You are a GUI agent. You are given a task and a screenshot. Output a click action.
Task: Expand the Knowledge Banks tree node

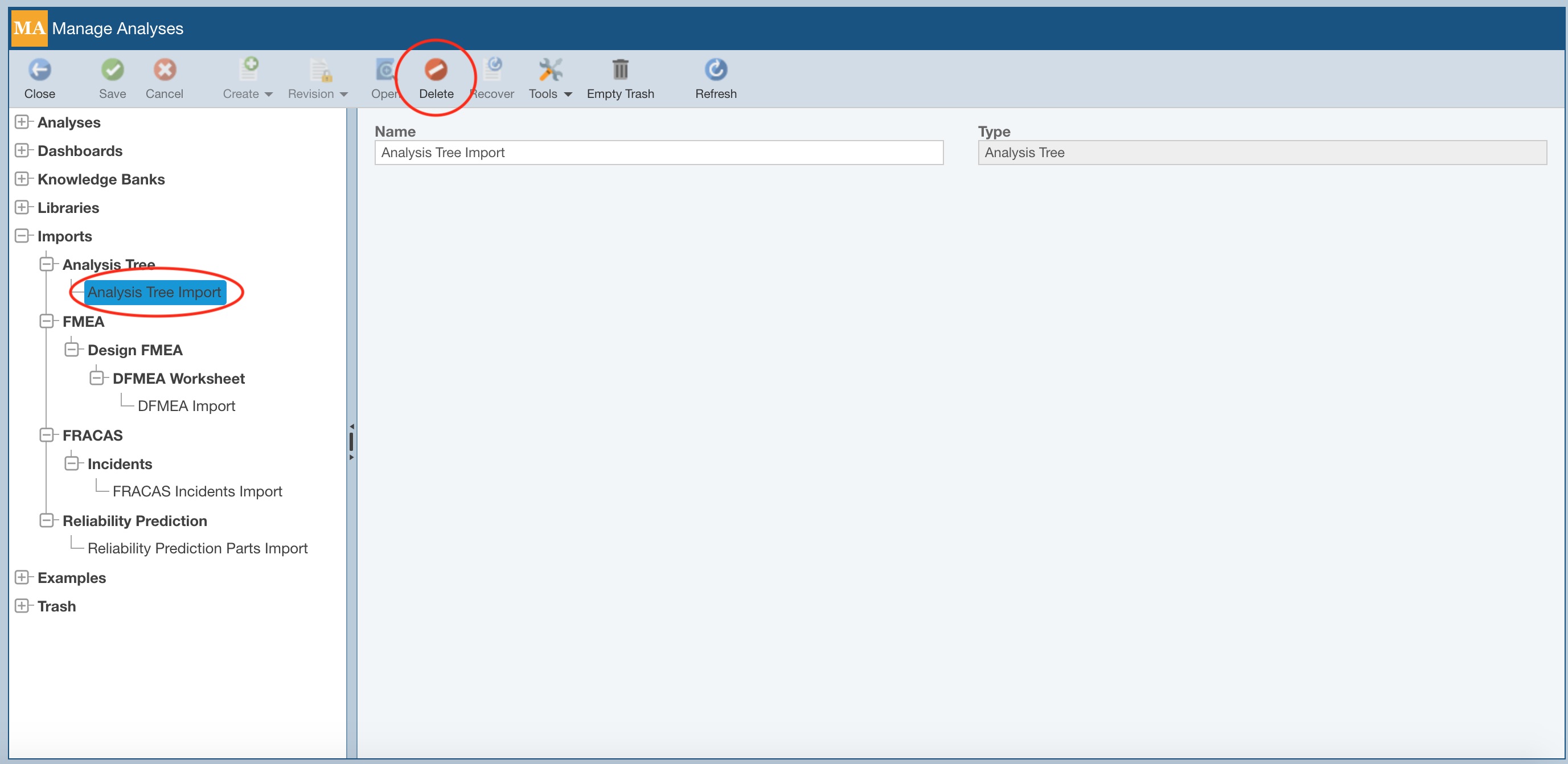(x=23, y=178)
